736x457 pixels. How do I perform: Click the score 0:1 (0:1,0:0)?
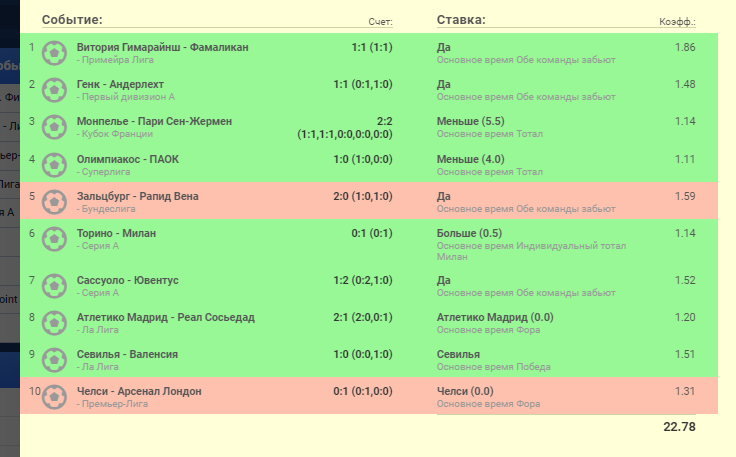(363, 392)
